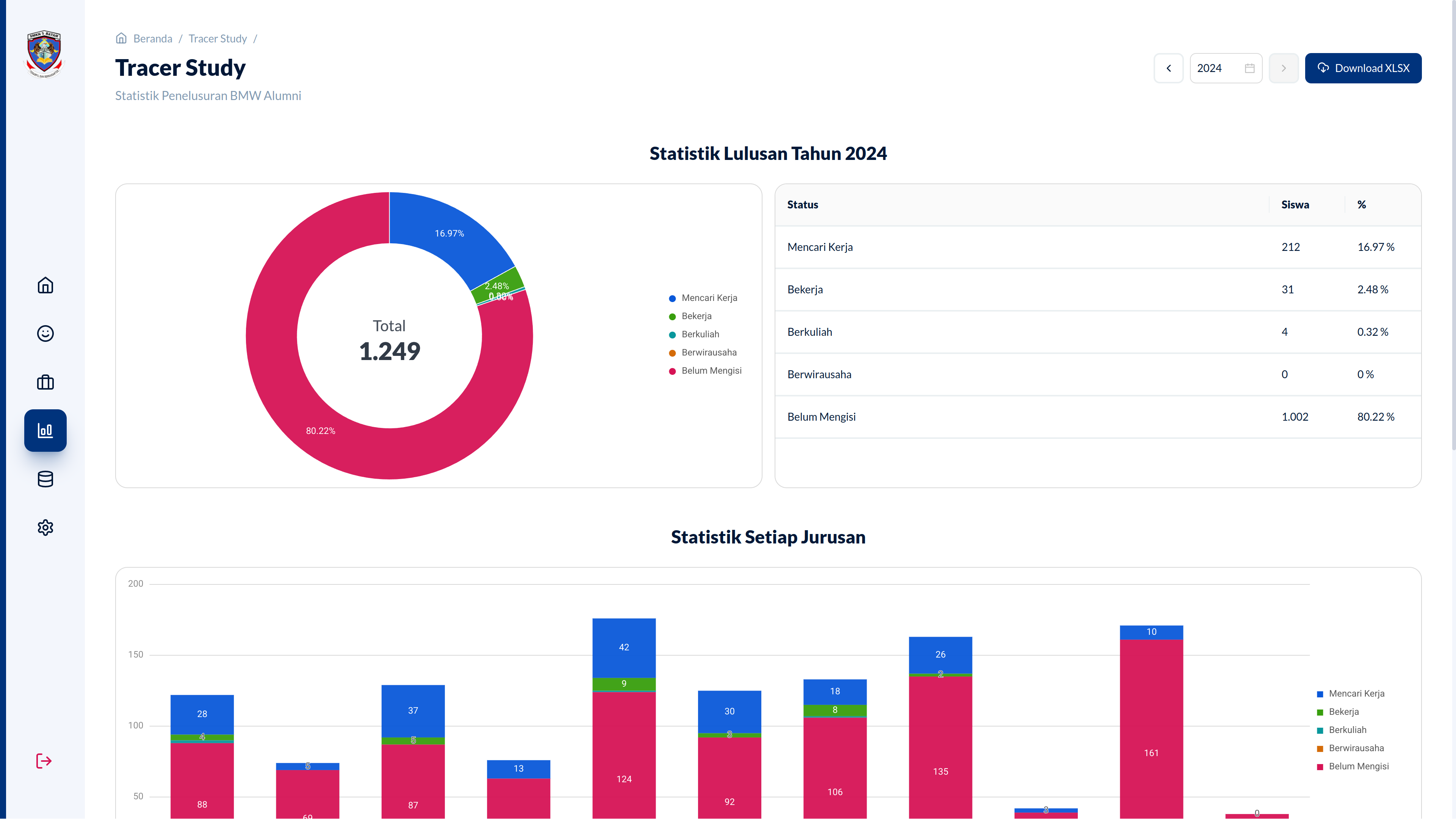
Task: Click the smiley face sidebar icon
Action: [x=45, y=334]
